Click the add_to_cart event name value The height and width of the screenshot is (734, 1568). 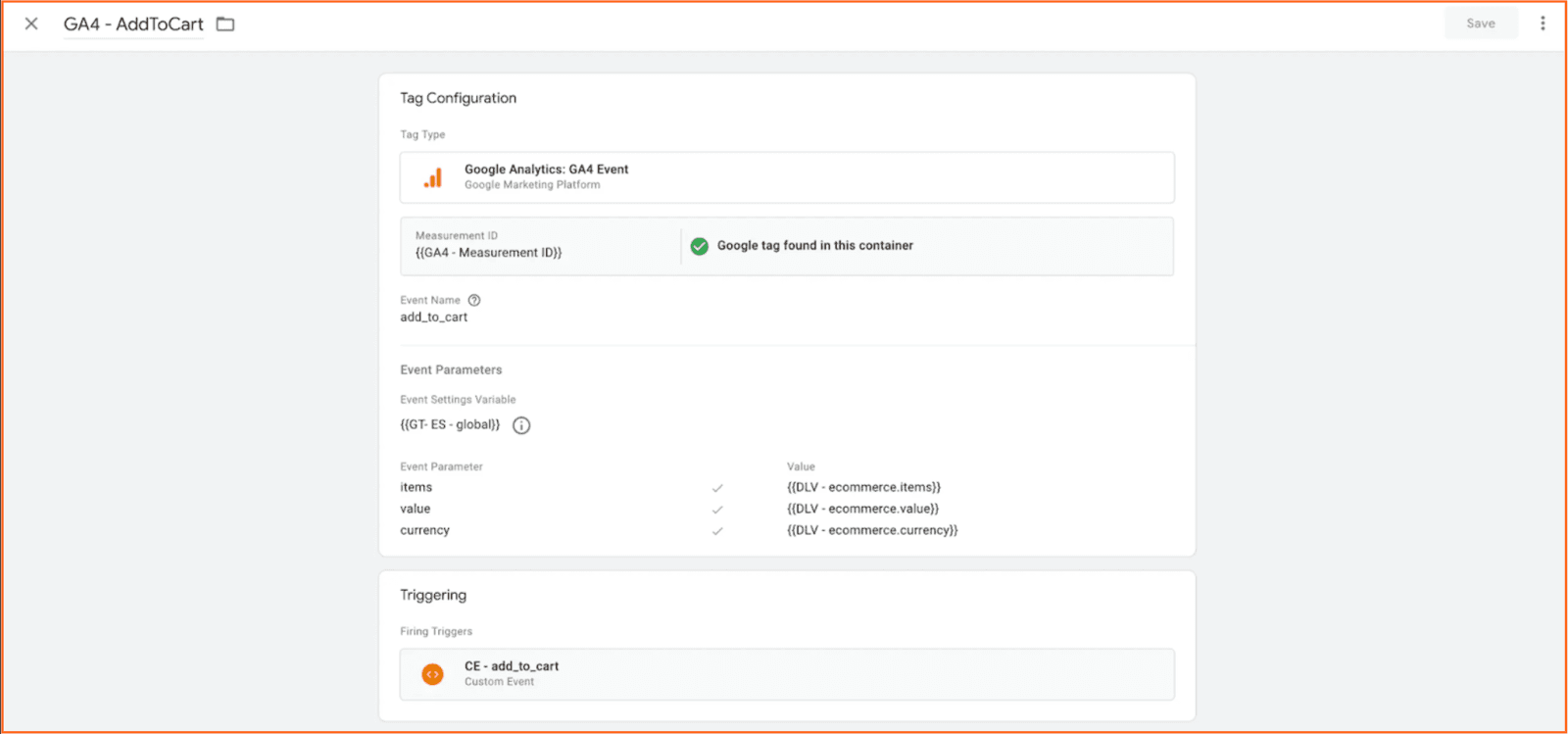pyautogui.click(x=433, y=318)
